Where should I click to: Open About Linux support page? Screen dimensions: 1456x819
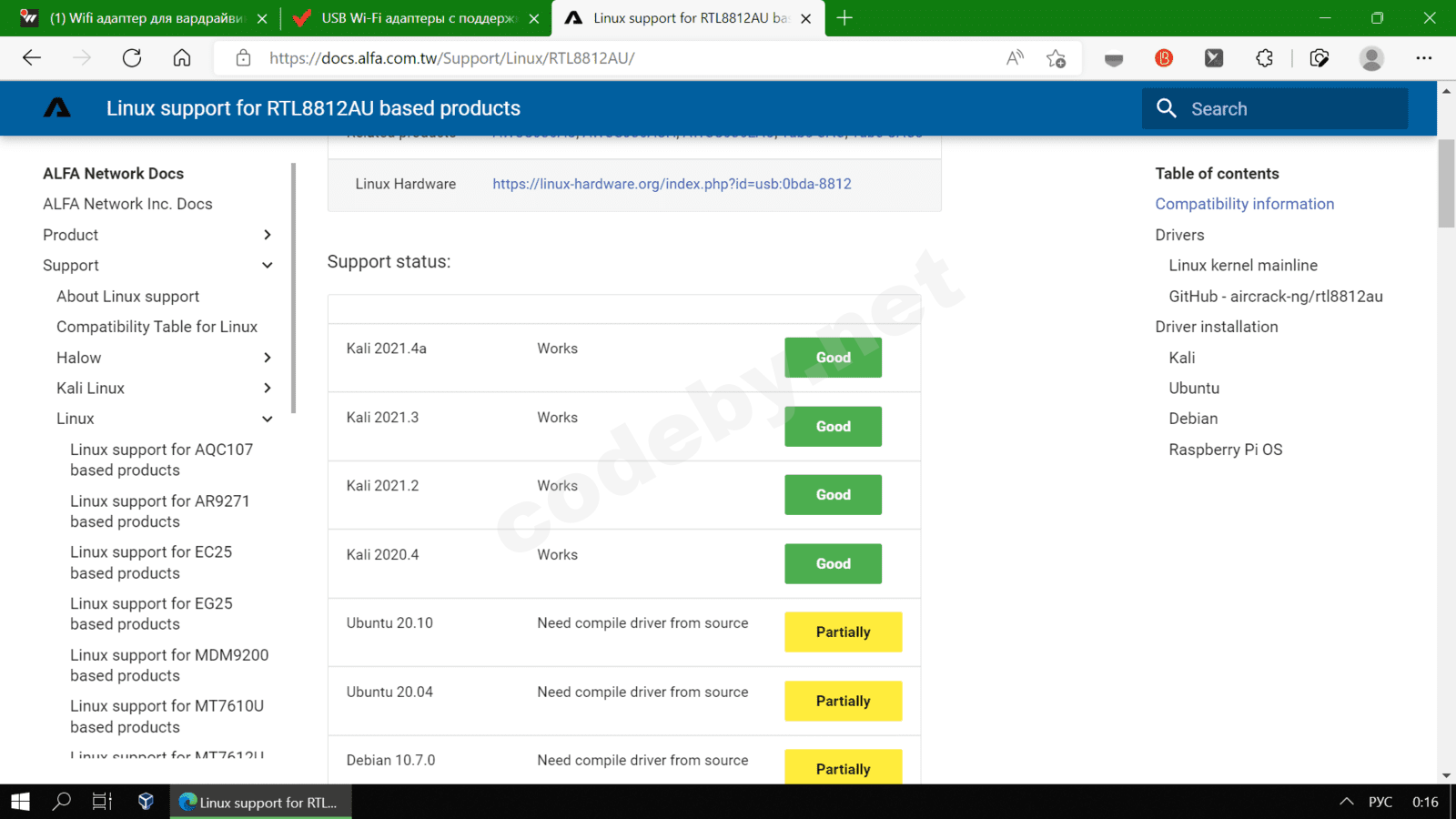pyautogui.click(x=127, y=297)
